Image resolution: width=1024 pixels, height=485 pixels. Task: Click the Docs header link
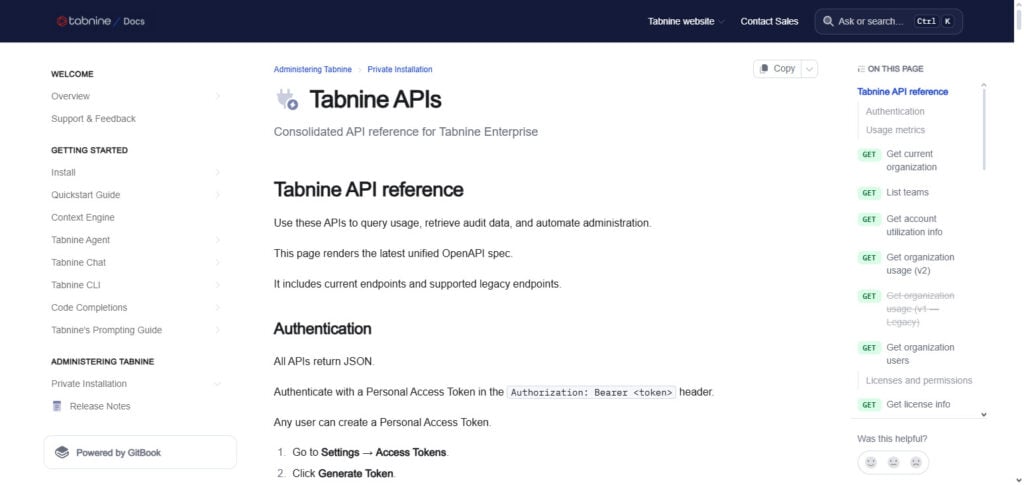[134, 22]
